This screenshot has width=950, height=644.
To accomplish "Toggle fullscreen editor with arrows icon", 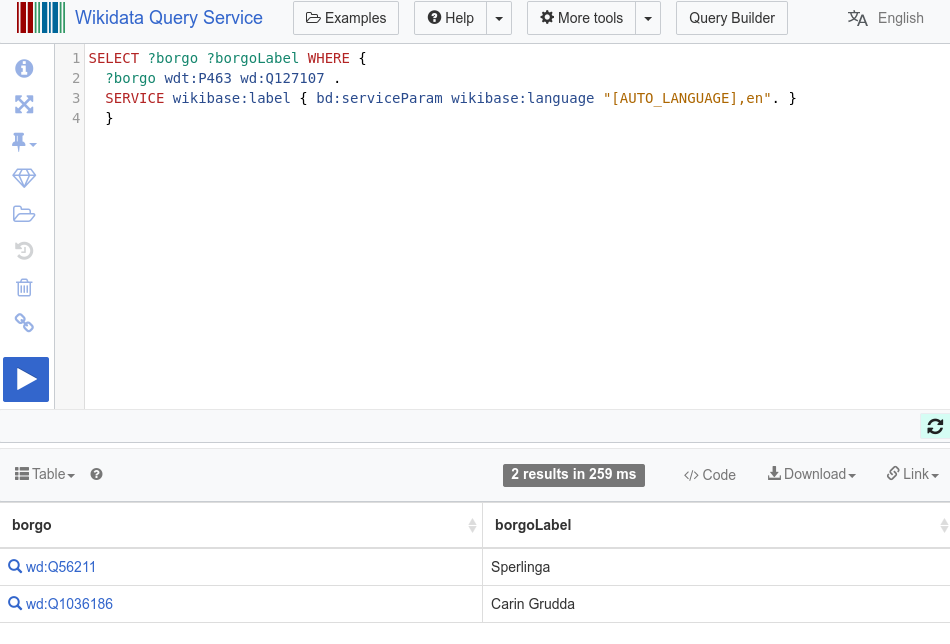I will (x=24, y=105).
